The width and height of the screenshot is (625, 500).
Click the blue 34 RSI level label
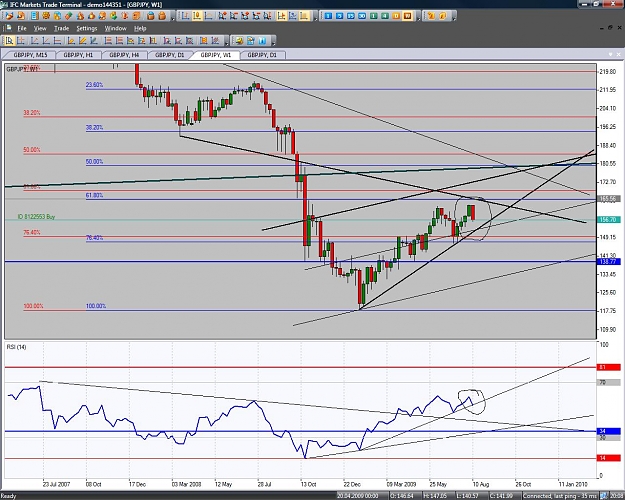point(608,431)
